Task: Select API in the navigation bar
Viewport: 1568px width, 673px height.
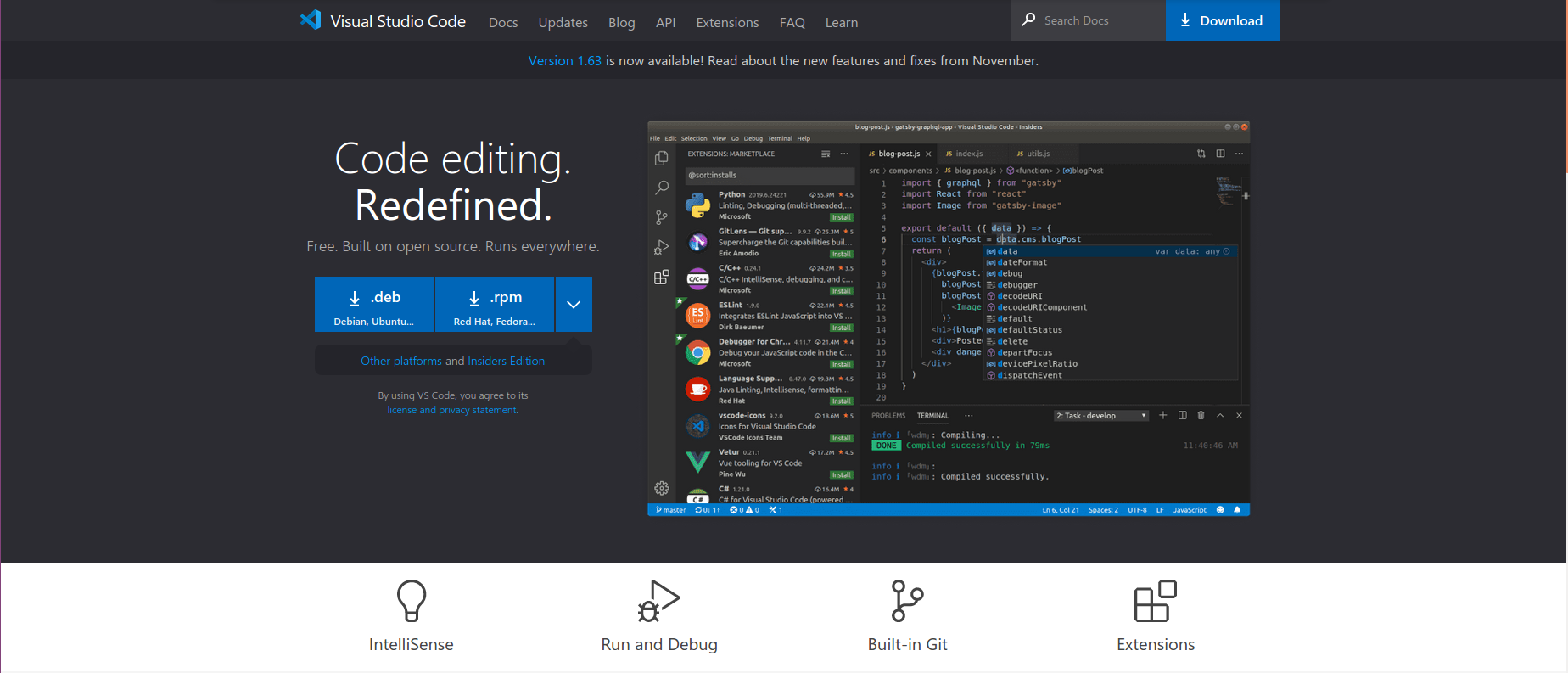Action: click(x=665, y=23)
